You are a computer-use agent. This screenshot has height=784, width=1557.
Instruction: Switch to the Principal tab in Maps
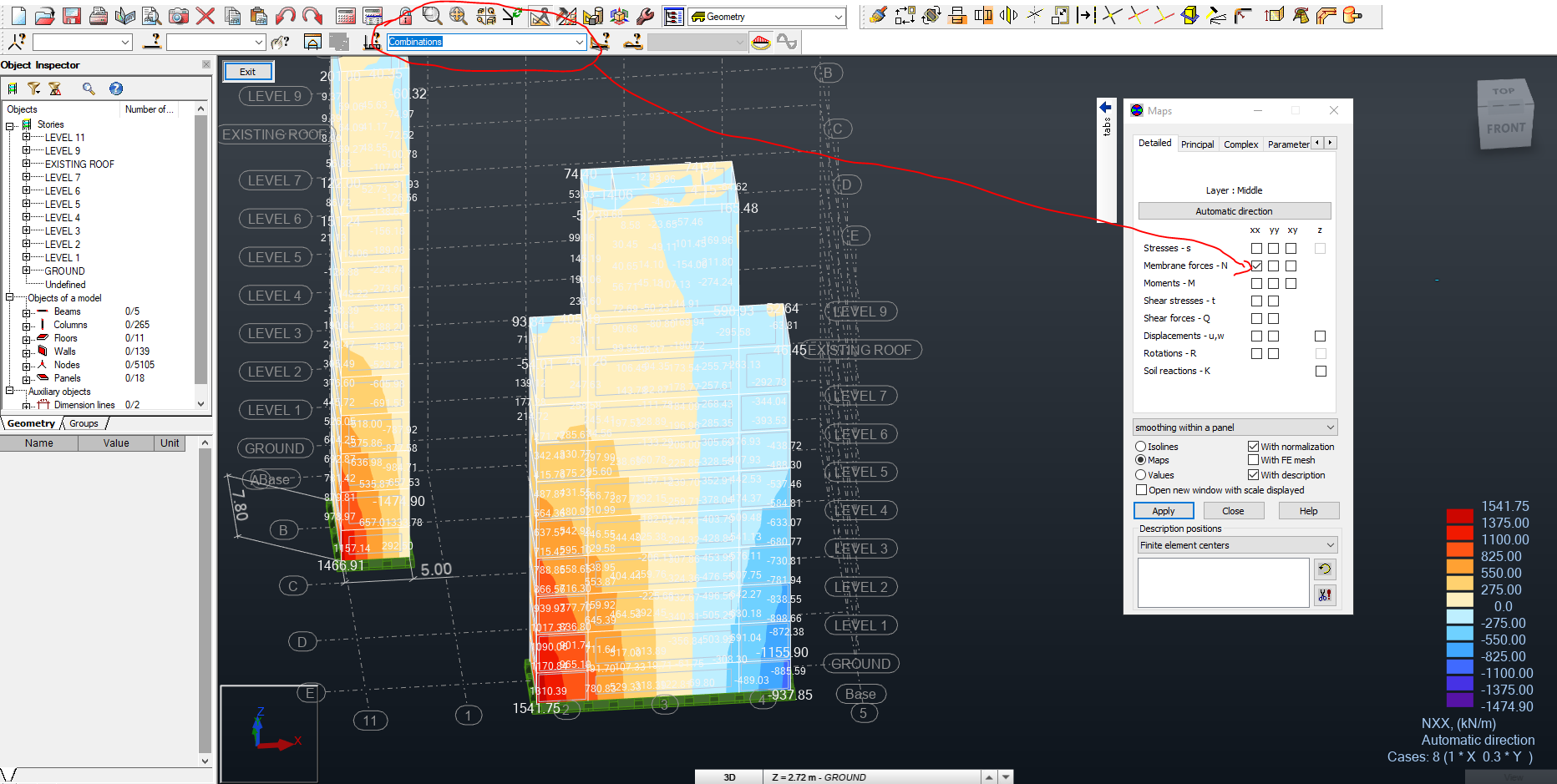pyautogui.click(x=1198, y=144)
